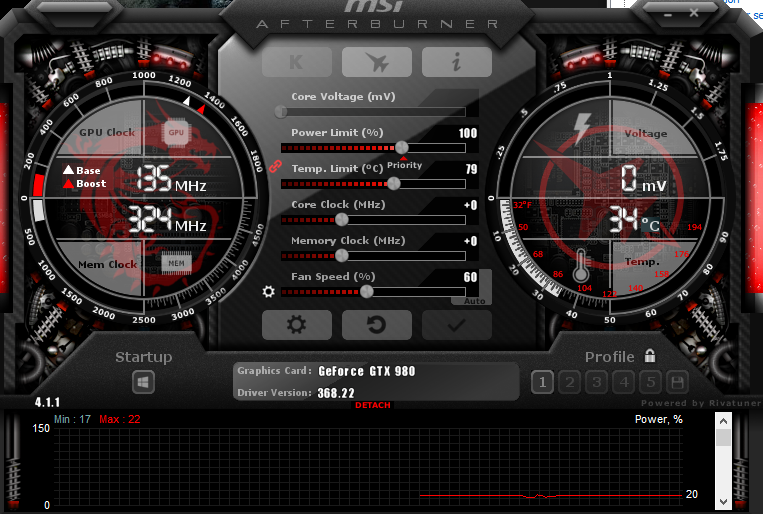This screenshot has width=763, height=514.
Task: Open fan speed settings gear icon
Action: [x=269, y=292]
